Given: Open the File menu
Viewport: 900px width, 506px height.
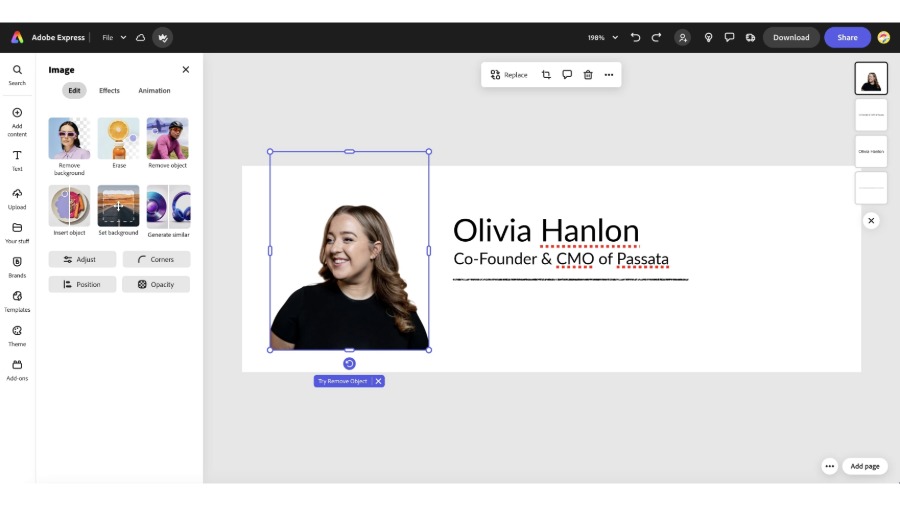Looking at the screenshot, I should 114,37.
